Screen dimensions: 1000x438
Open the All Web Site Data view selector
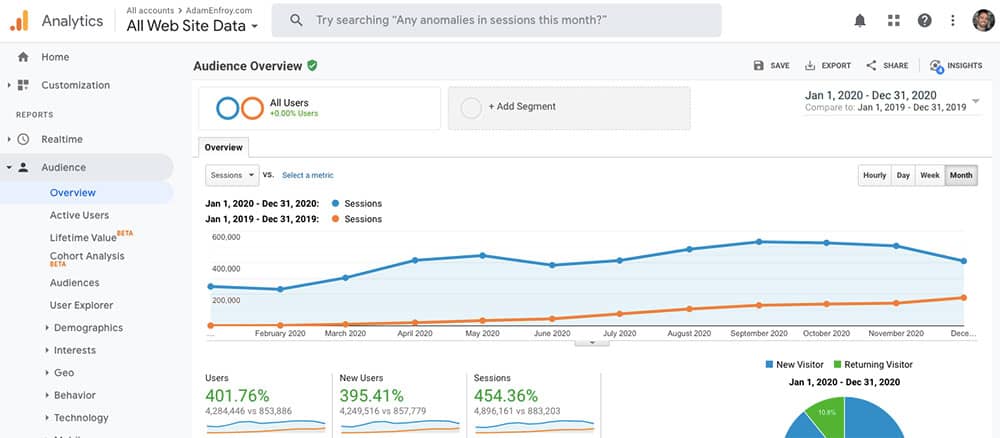(x=192, y=26)
